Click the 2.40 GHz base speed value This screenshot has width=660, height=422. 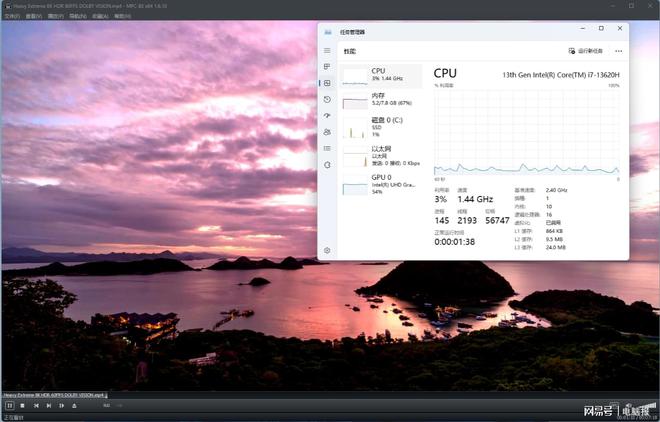[556, 190]
